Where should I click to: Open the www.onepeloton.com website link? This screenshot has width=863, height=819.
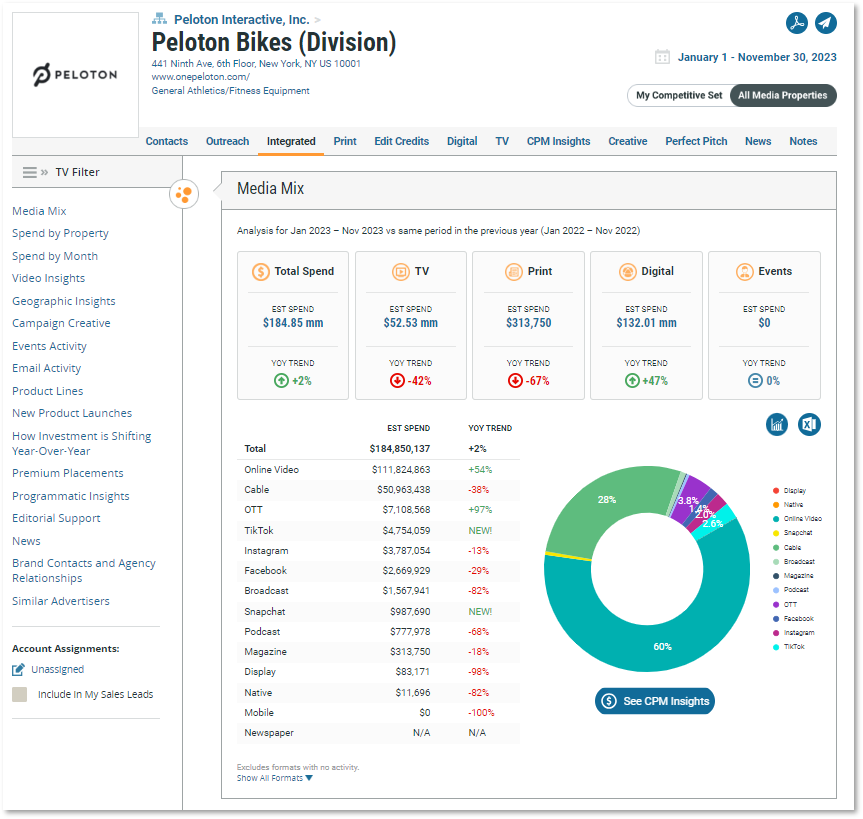pos(201,77)
